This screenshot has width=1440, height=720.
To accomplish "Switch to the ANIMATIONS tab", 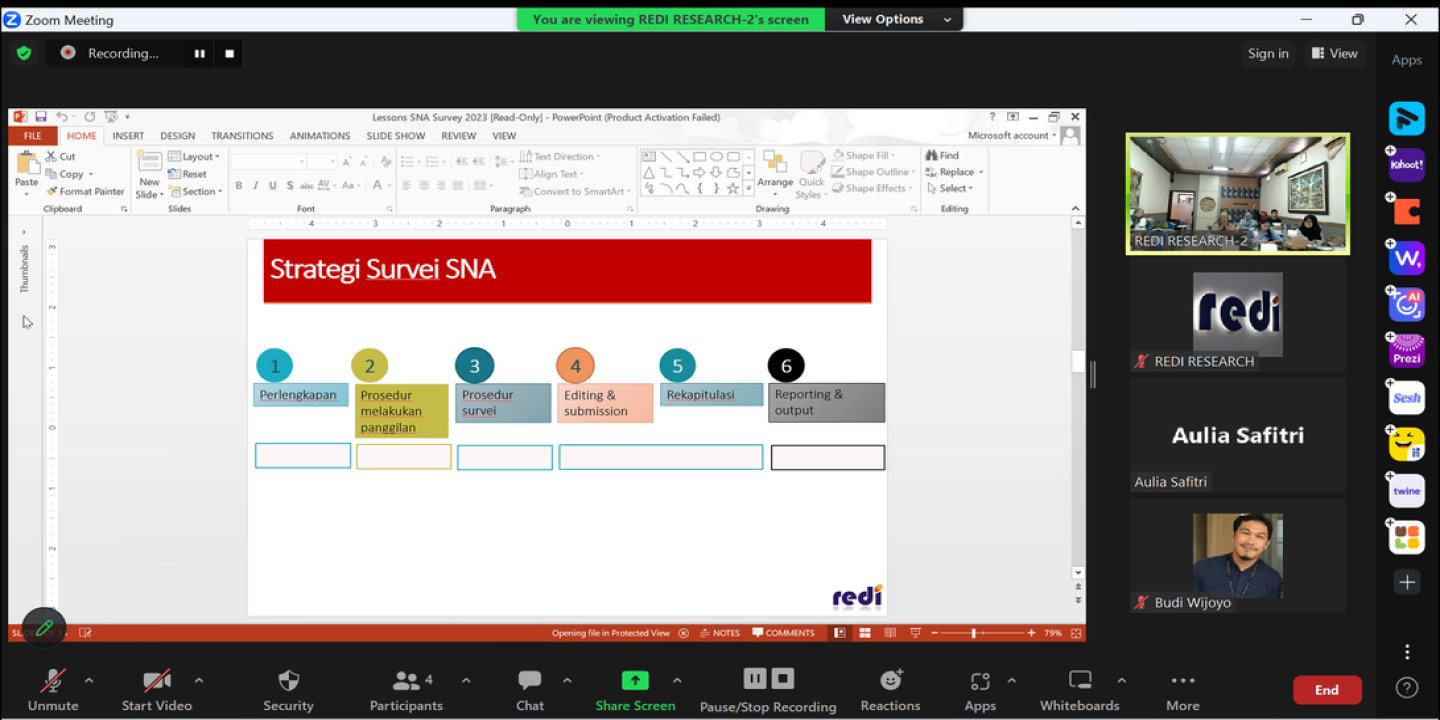I will point(320,136).
